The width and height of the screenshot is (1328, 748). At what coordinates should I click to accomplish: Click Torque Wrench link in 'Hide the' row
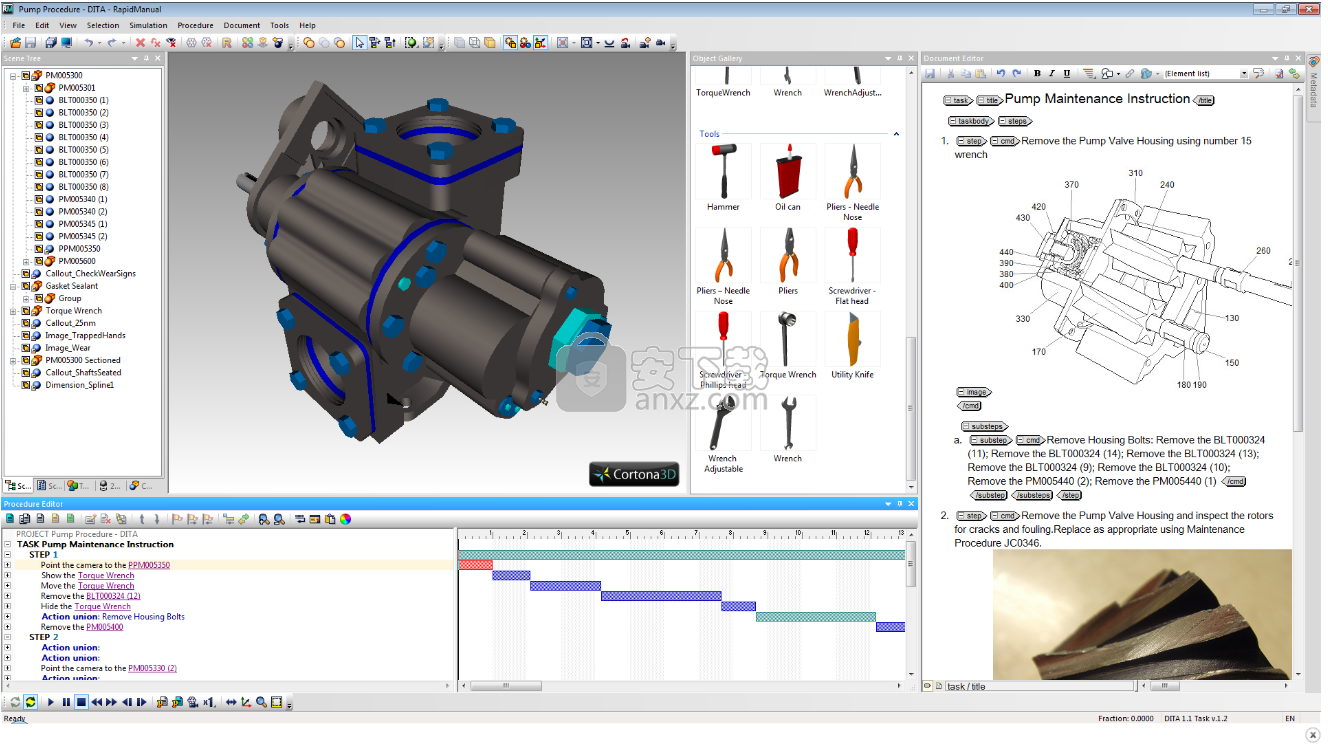(102, 606)
